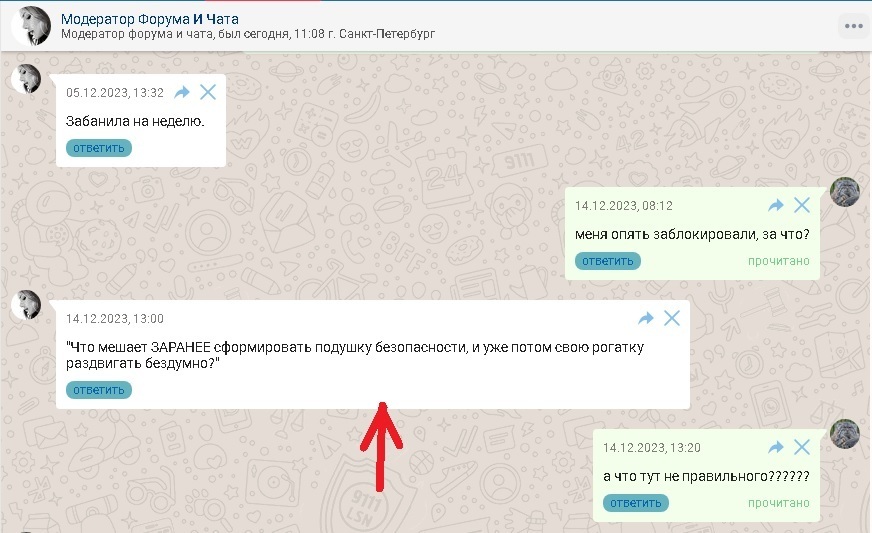Screen dimensions: 872x533
Task: Close the 14.12.2023, 13:20 message with X
Action: [x=802, y=447]
